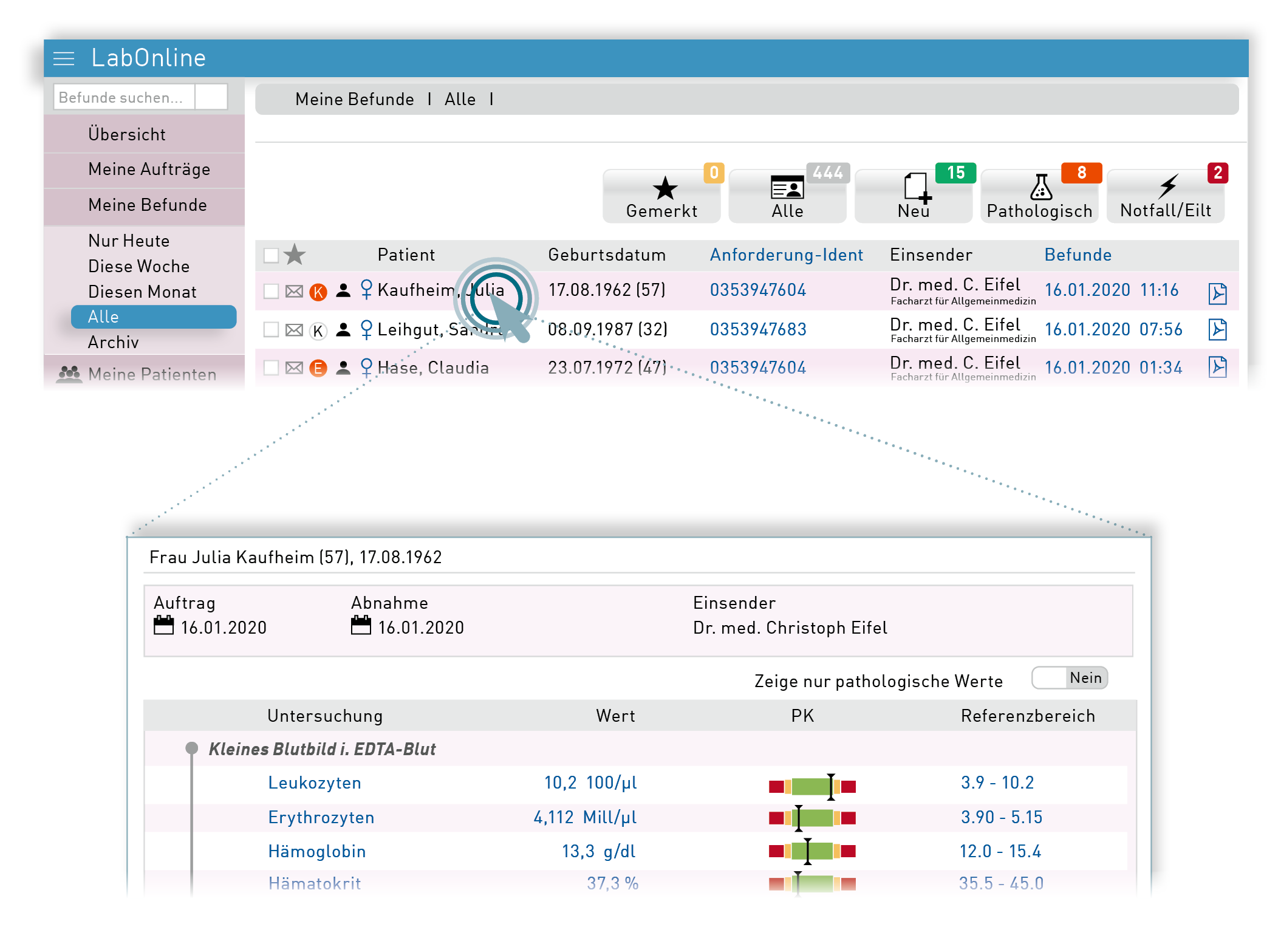Open the Leukozyten examination
This screenshot has width=1281, height=952.
[315, 782]
